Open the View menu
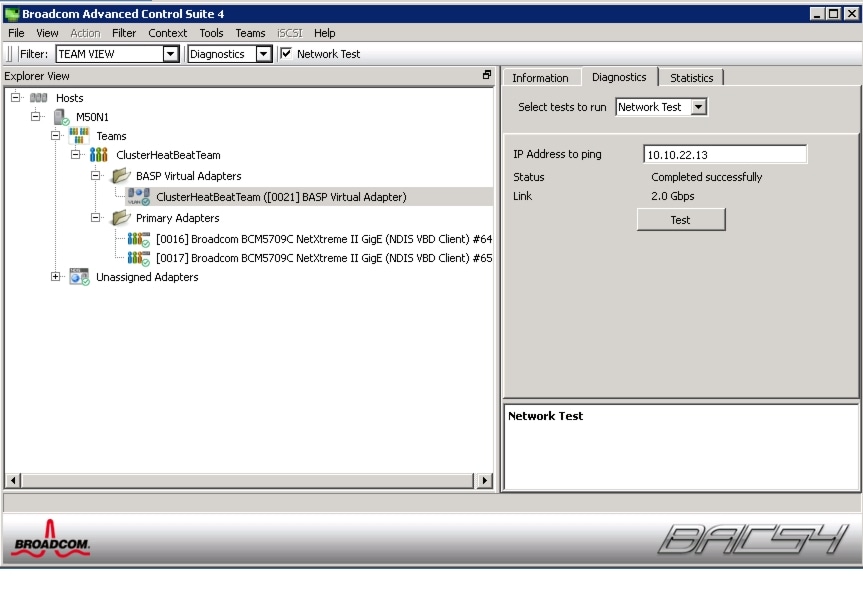Viewport: 863px width, 600px height. [47, 33]
